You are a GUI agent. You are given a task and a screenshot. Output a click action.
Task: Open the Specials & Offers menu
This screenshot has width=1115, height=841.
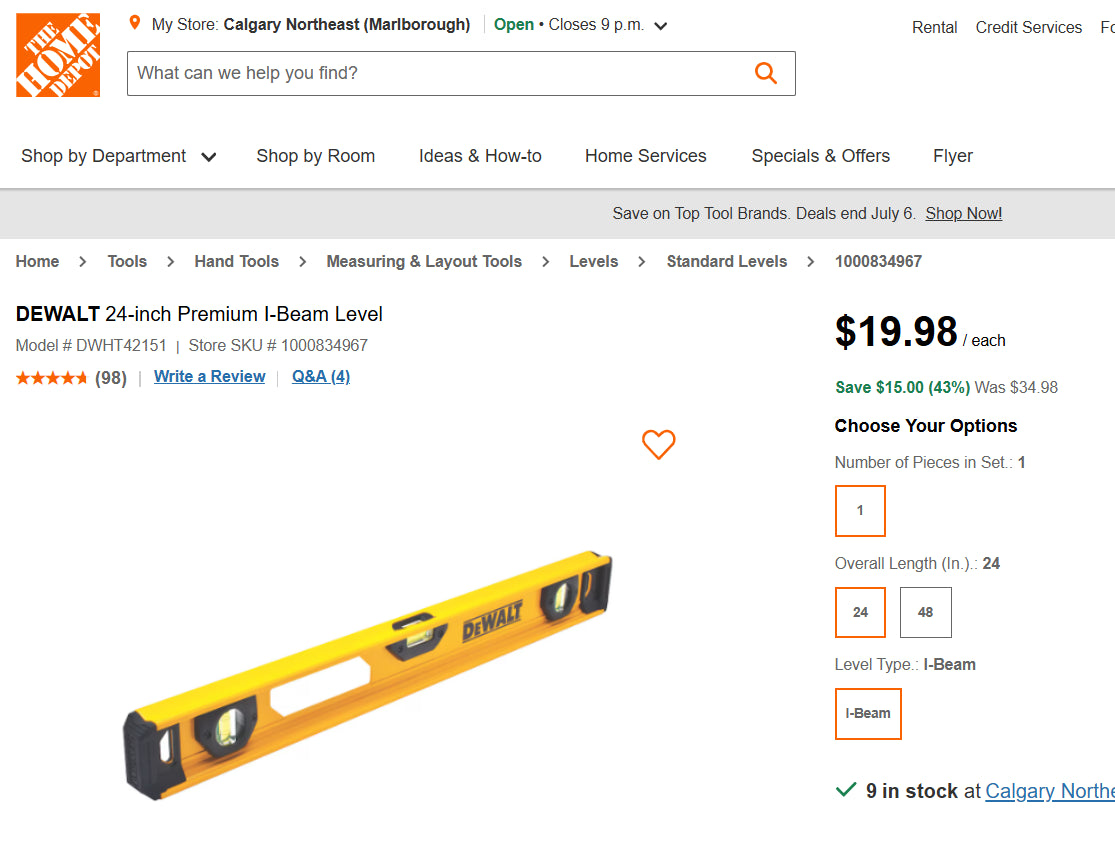[x=820, y=156]
